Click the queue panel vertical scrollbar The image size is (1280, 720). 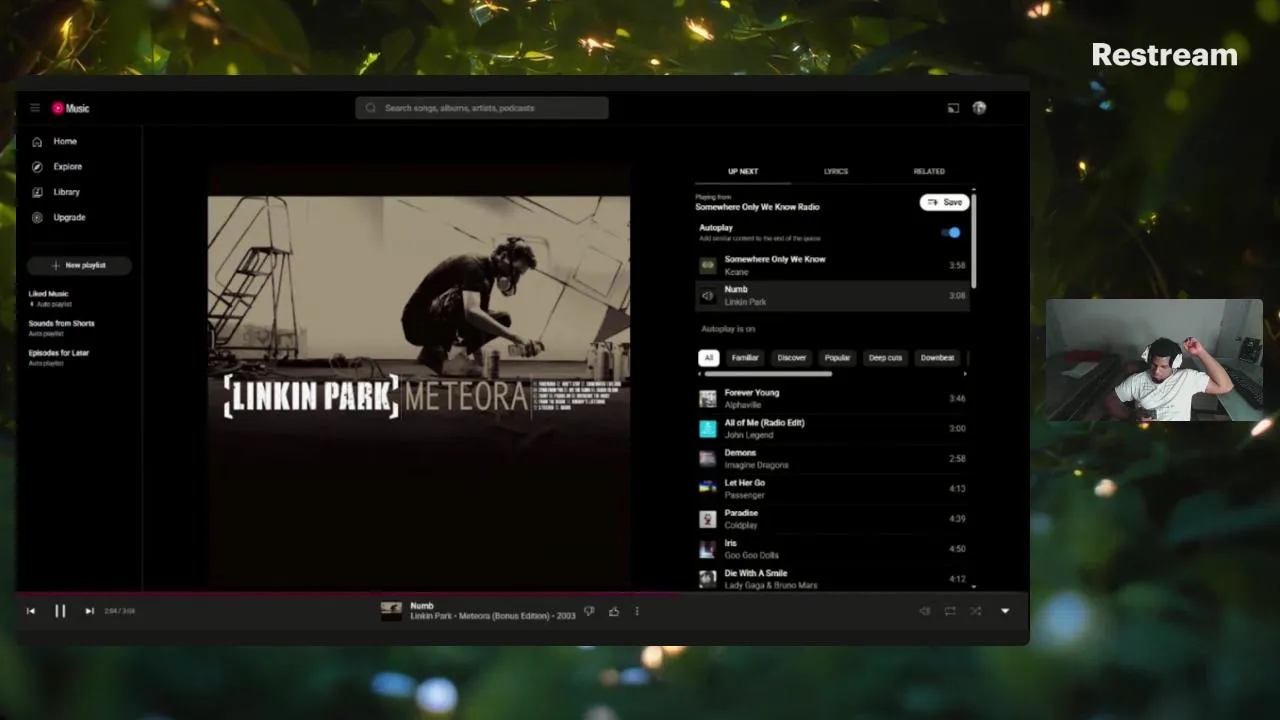[x=973, y=240]
